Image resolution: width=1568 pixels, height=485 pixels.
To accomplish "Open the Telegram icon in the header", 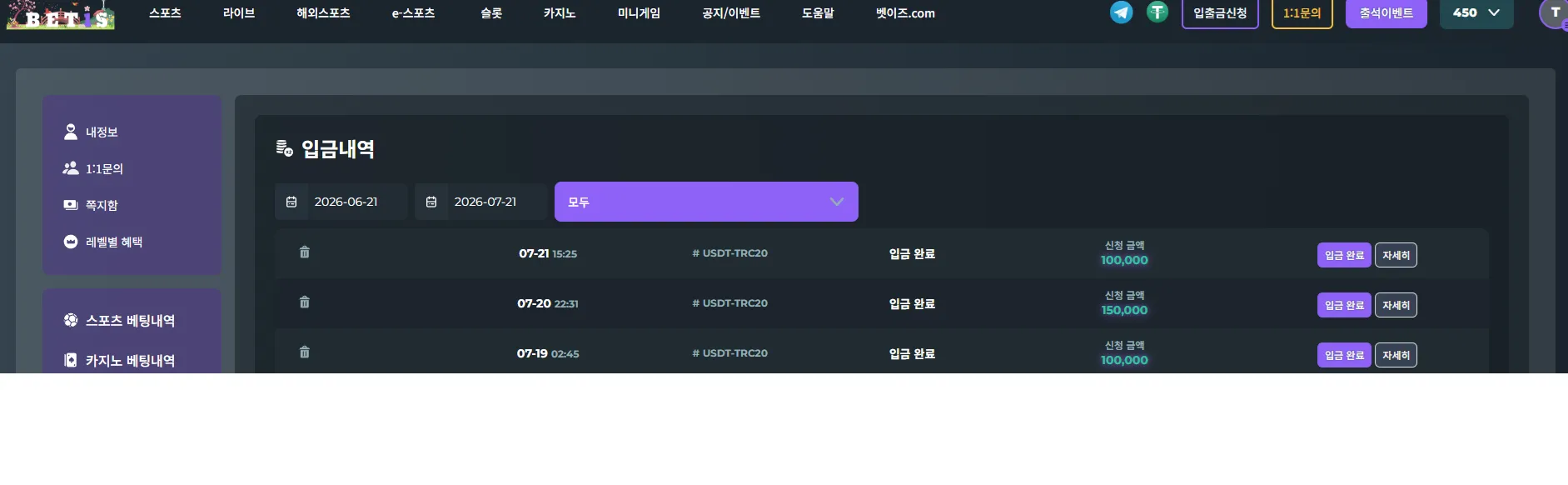I will click(1122, 12).
